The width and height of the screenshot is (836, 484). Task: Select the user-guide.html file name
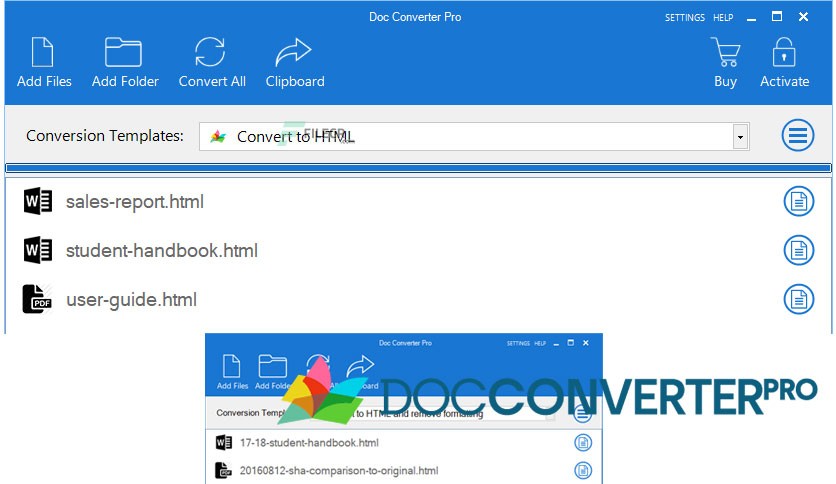[131, 300]
